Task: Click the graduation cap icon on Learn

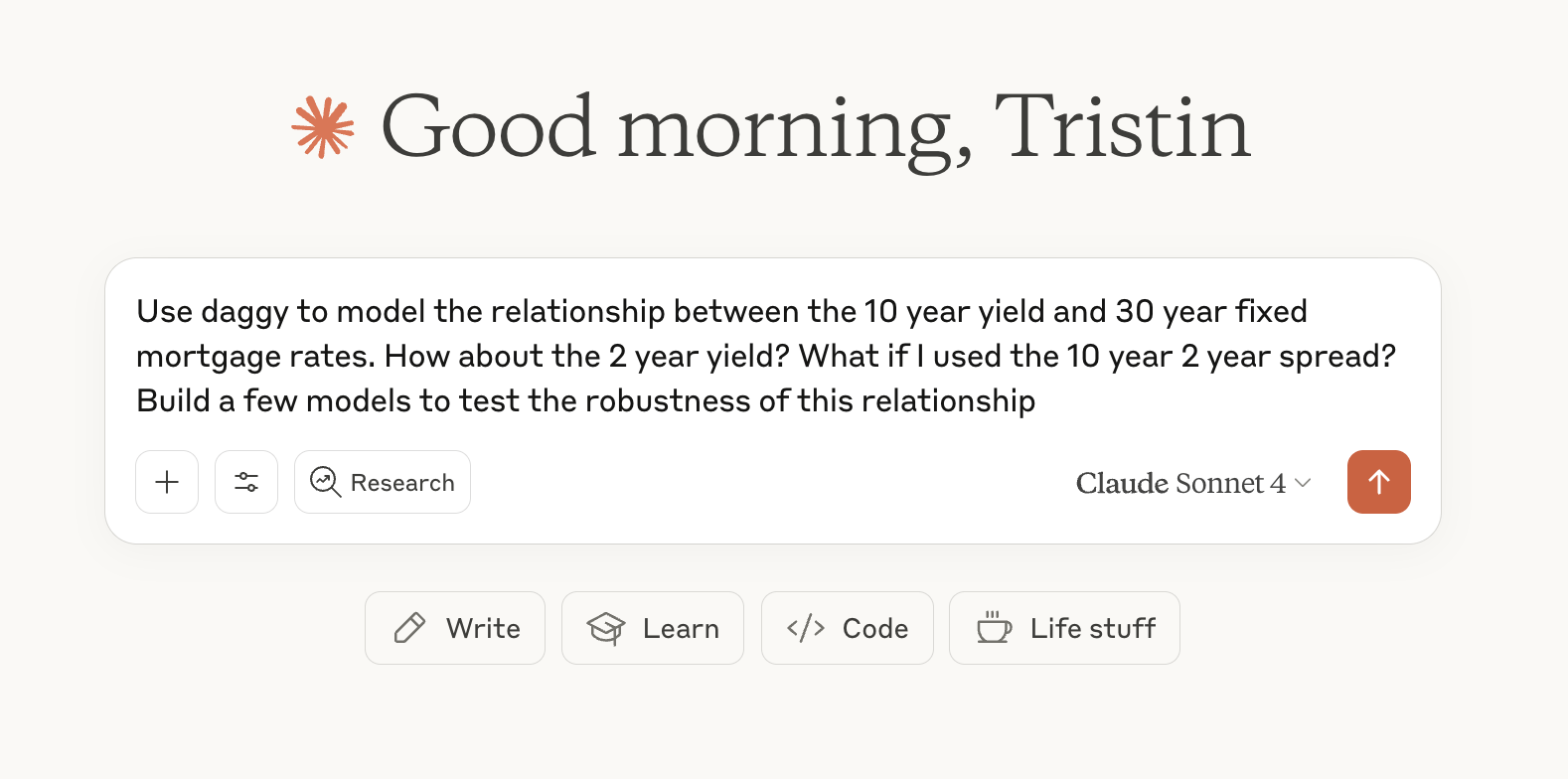Action: click(x=605, y=628)
